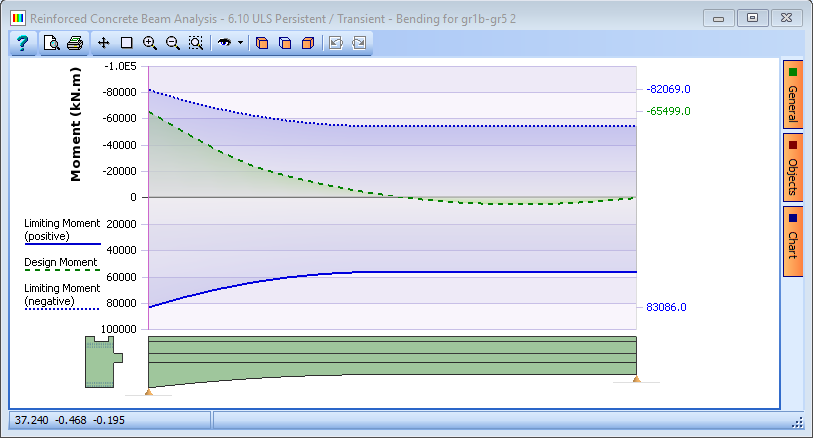
Task: Click the -80000 axis tick label
Action: [x=119, y=92]
